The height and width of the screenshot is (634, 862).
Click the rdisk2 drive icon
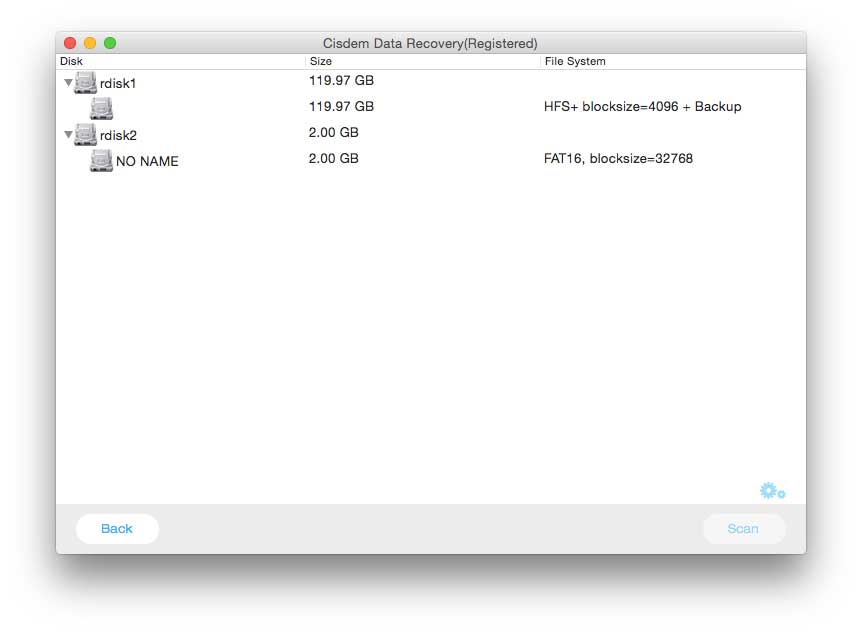coord(85,134)
